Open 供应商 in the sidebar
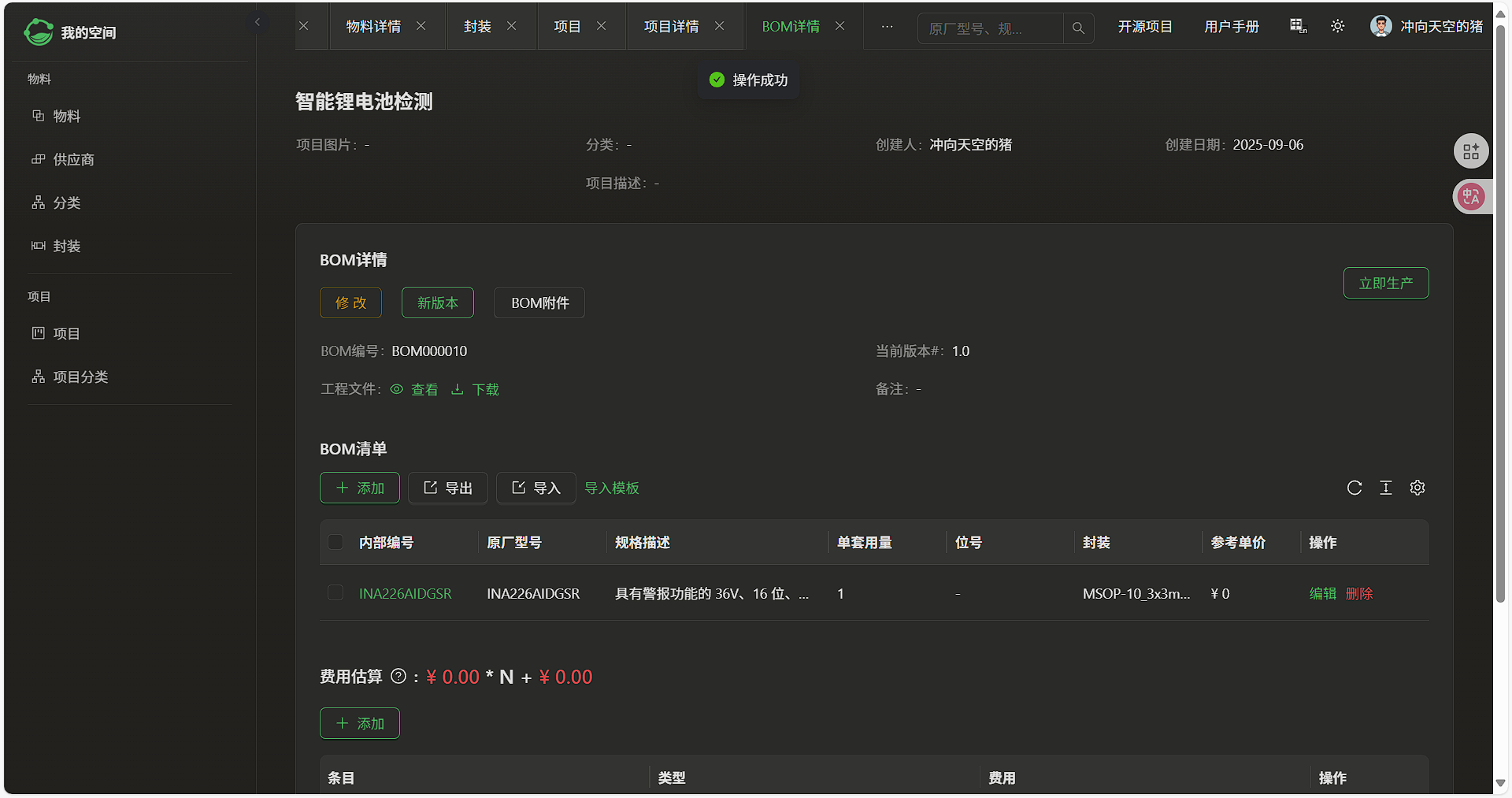 point(73,159)
